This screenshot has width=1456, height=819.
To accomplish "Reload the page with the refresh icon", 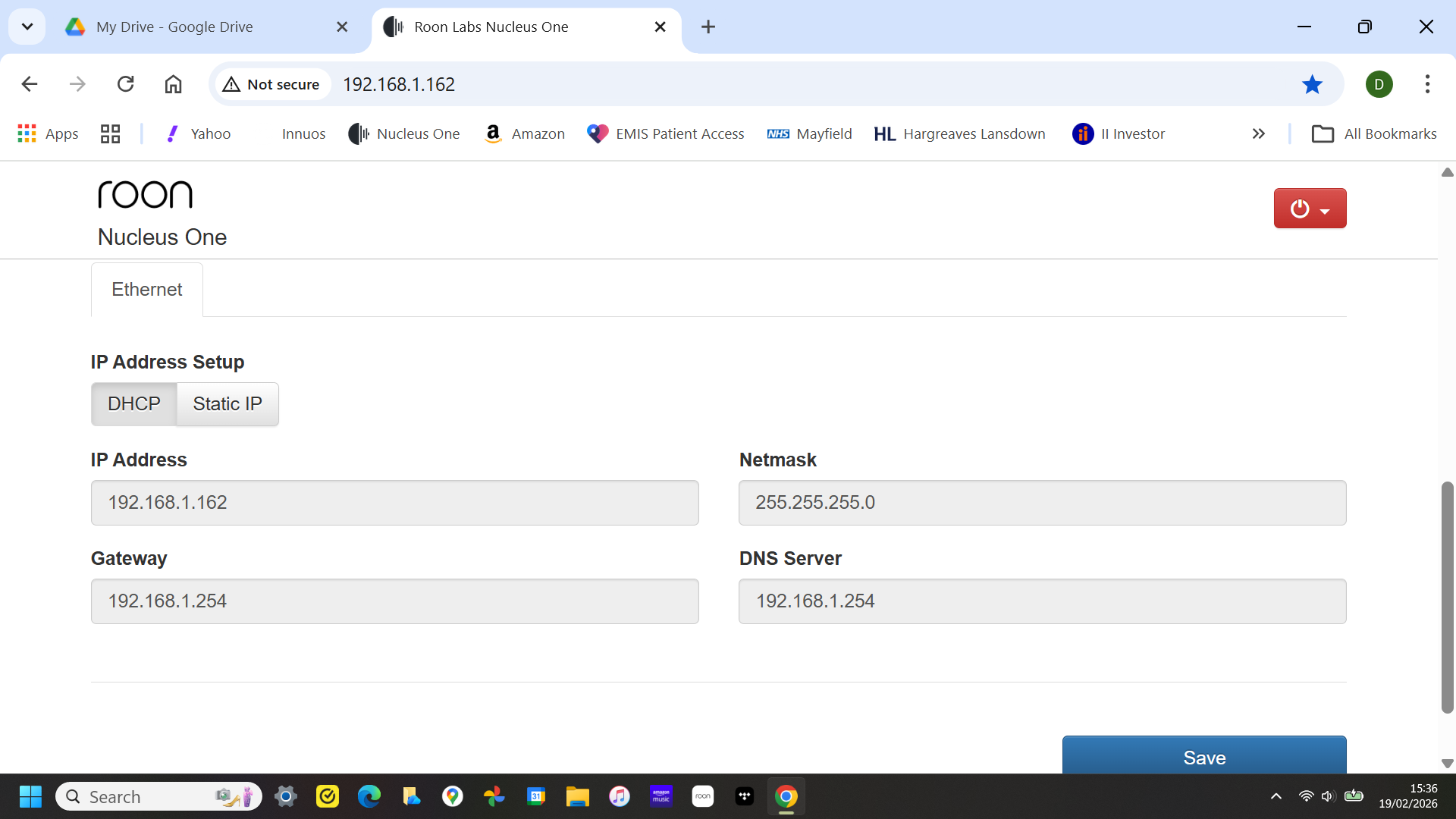I will click(126, 84).
